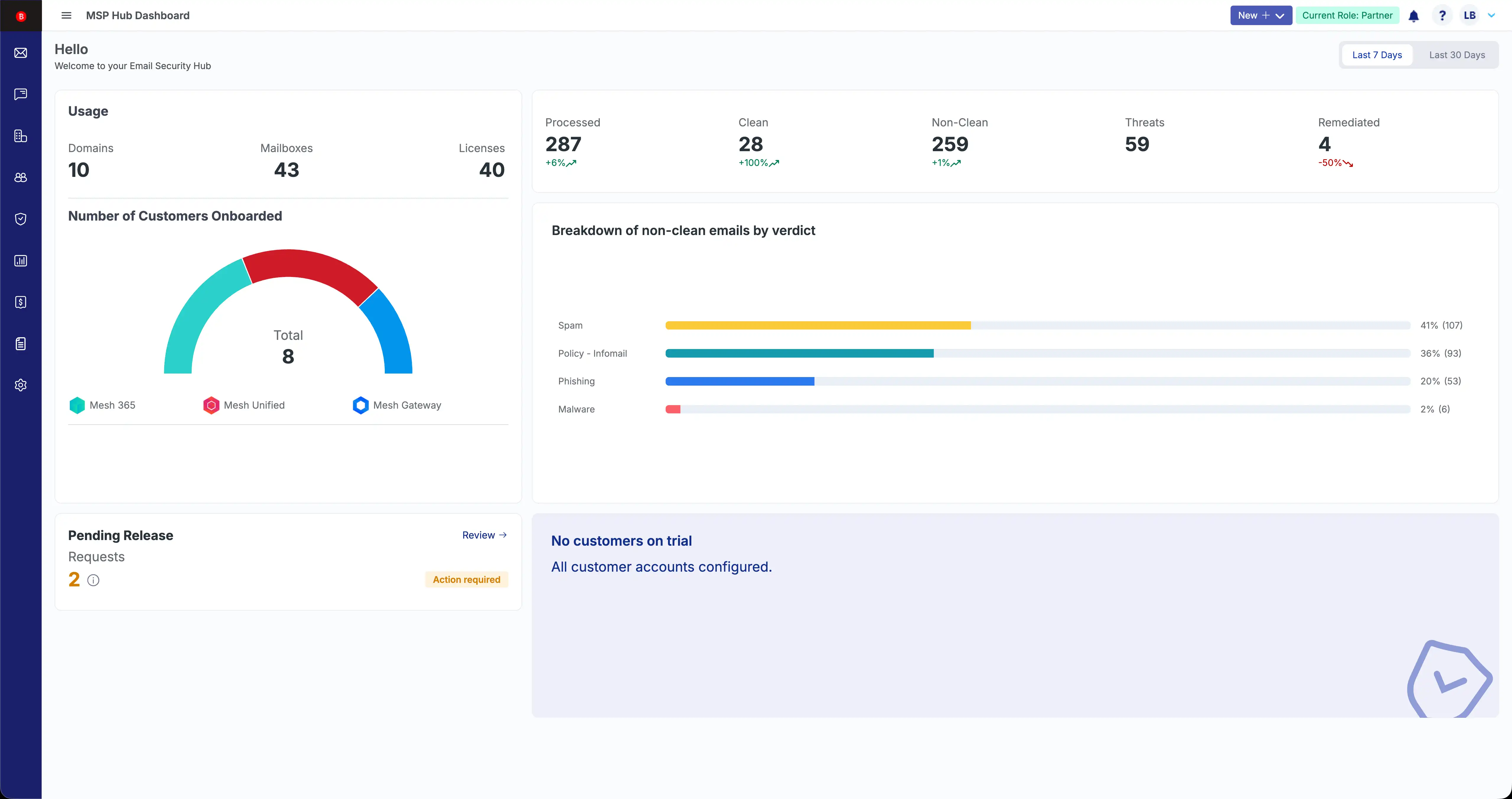This screenshot has height=799, width=1512.
Task: Click the Domains count 10
Action: 79,170
